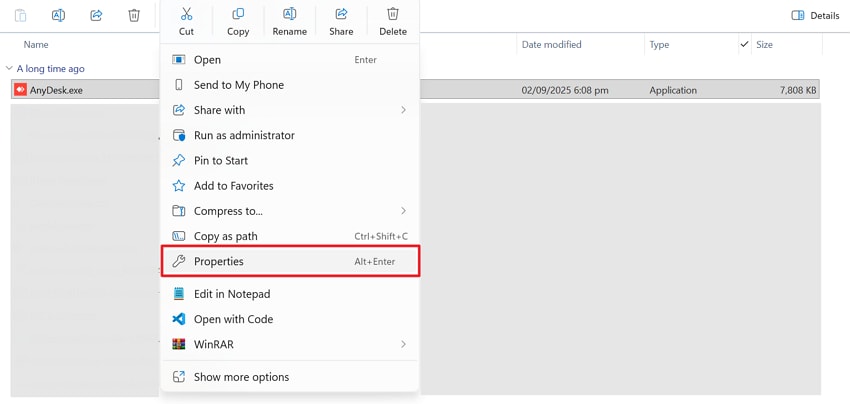Image resolution: width=850 pixels, height=404 pixels.
Task: Click the date 02/09/2025 6:08 pm
Action: pyautogui.click(x=565, y=90)
